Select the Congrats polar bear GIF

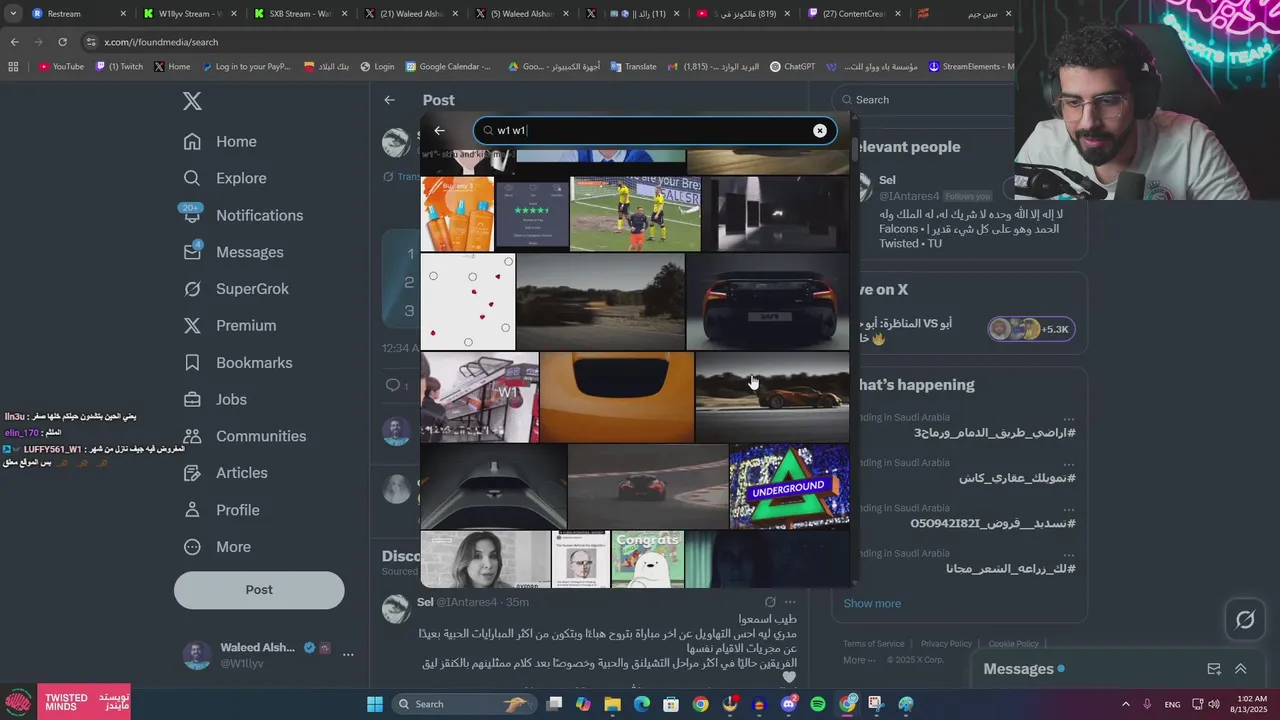pyautogui.click(x=648, y=559)
